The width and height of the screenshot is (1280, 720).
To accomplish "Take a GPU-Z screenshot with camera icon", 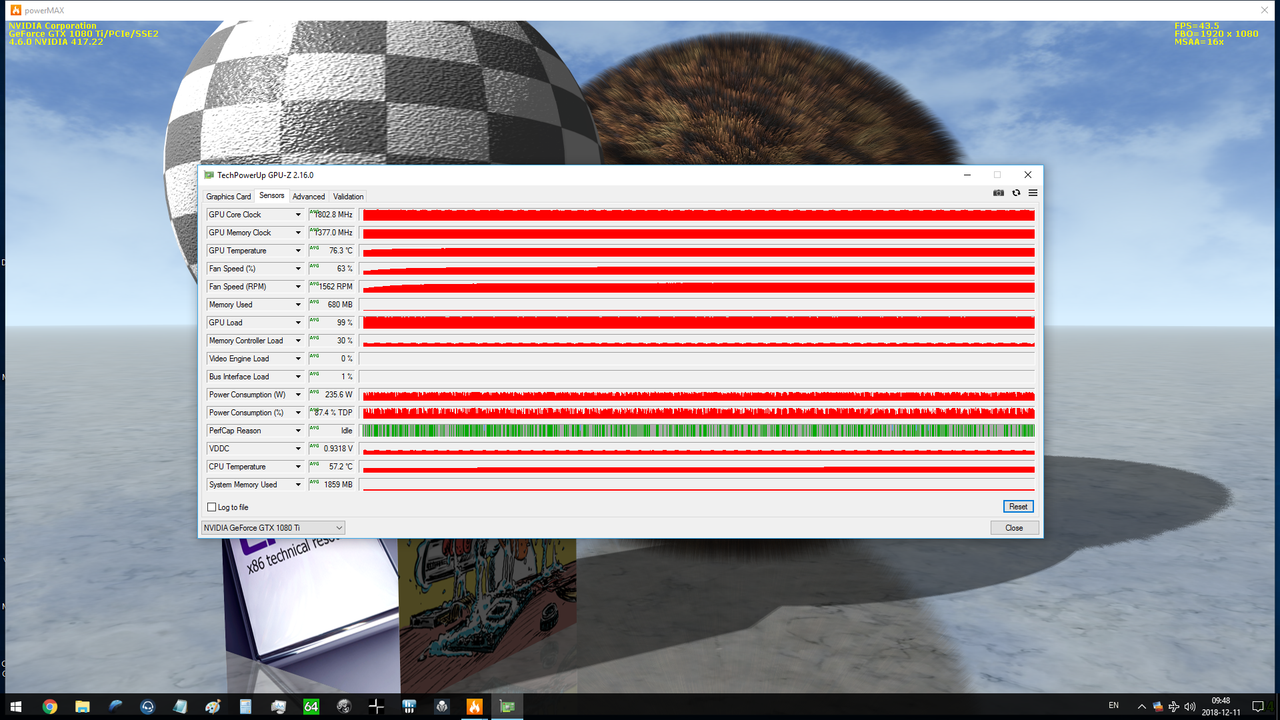I will [x=998, y=193].
